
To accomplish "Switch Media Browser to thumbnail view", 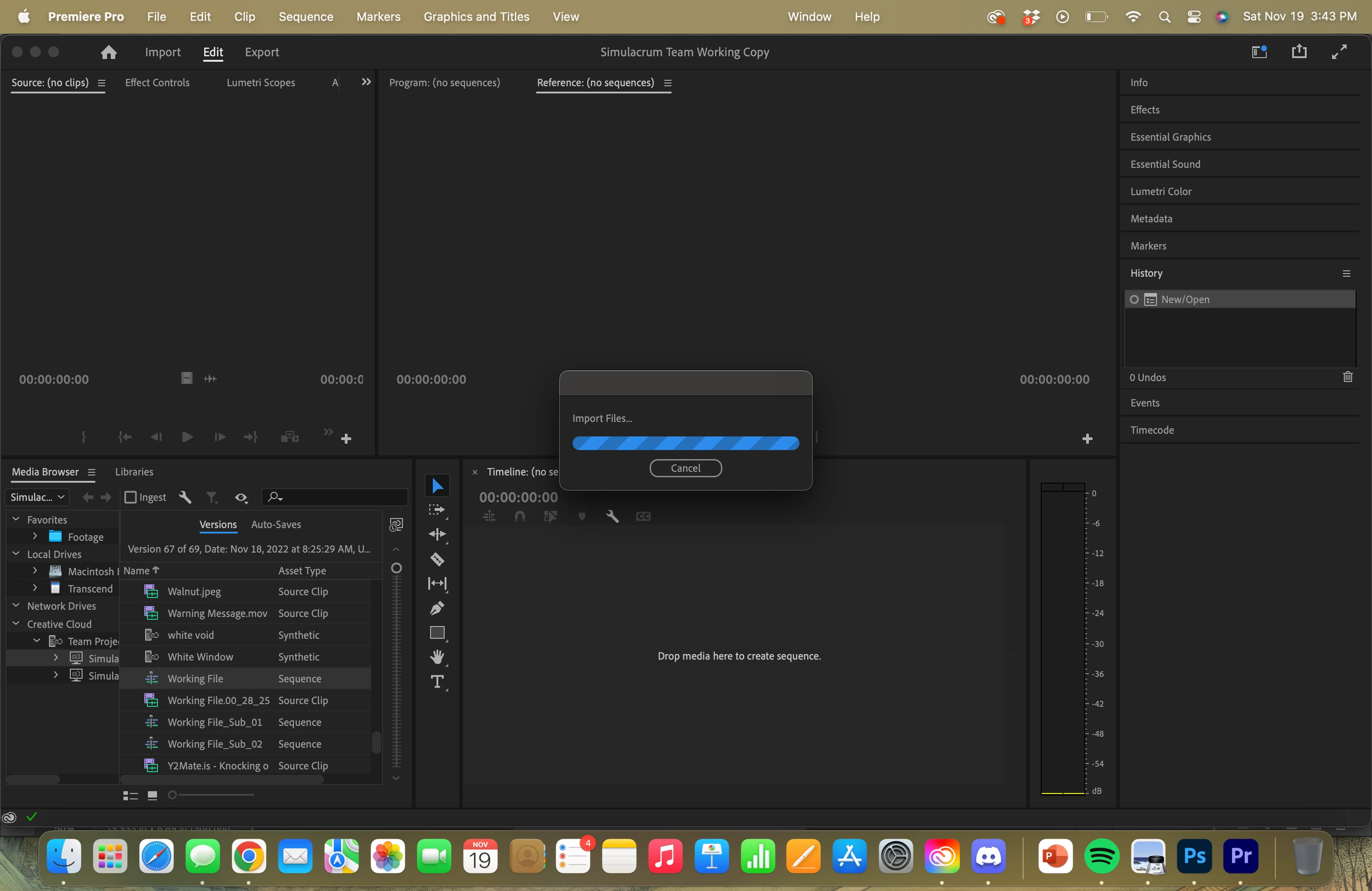I will tap(152, 795).
